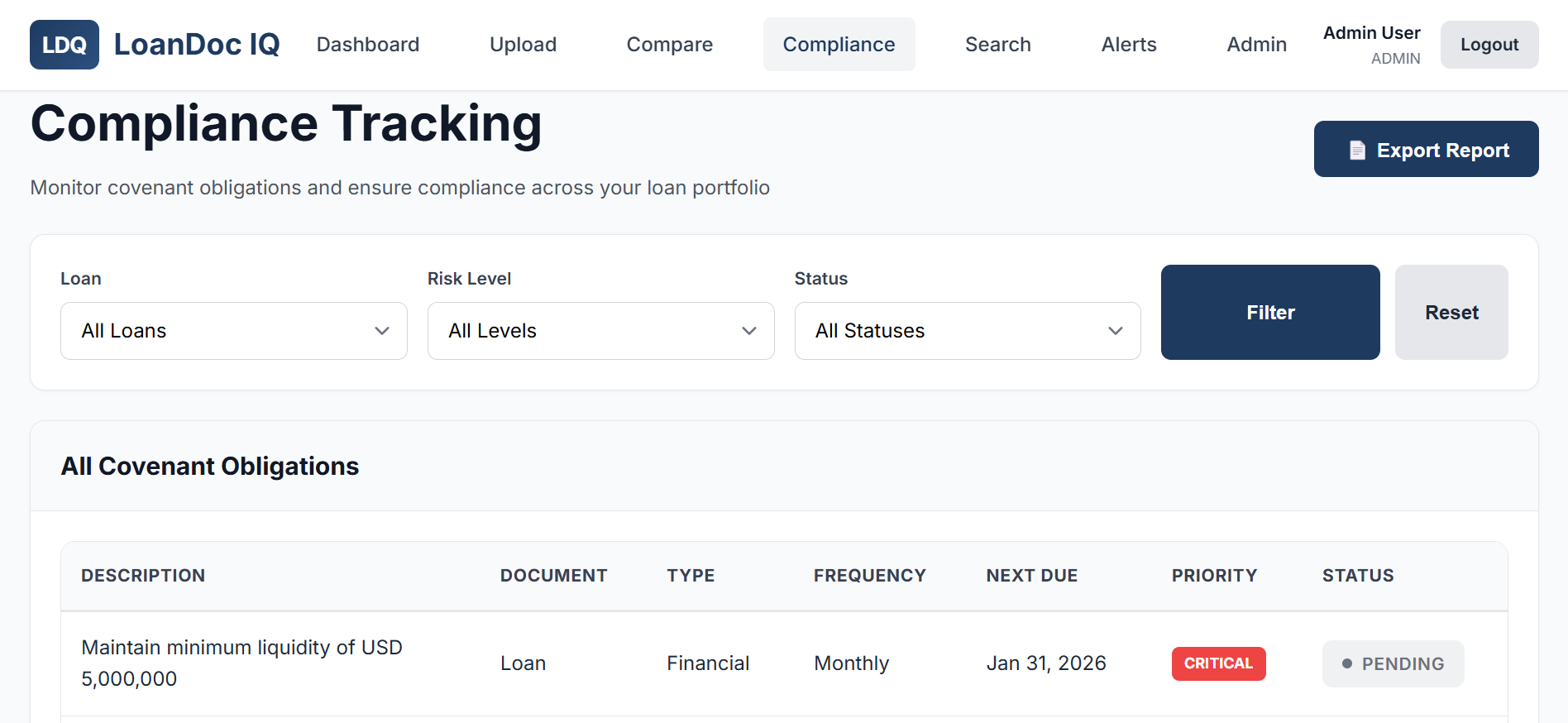Screen dimensions: 1568x723
Task: Click the 'All Covenant Obligations' heading
Action: pyautogui.click(x=210, y=467)
